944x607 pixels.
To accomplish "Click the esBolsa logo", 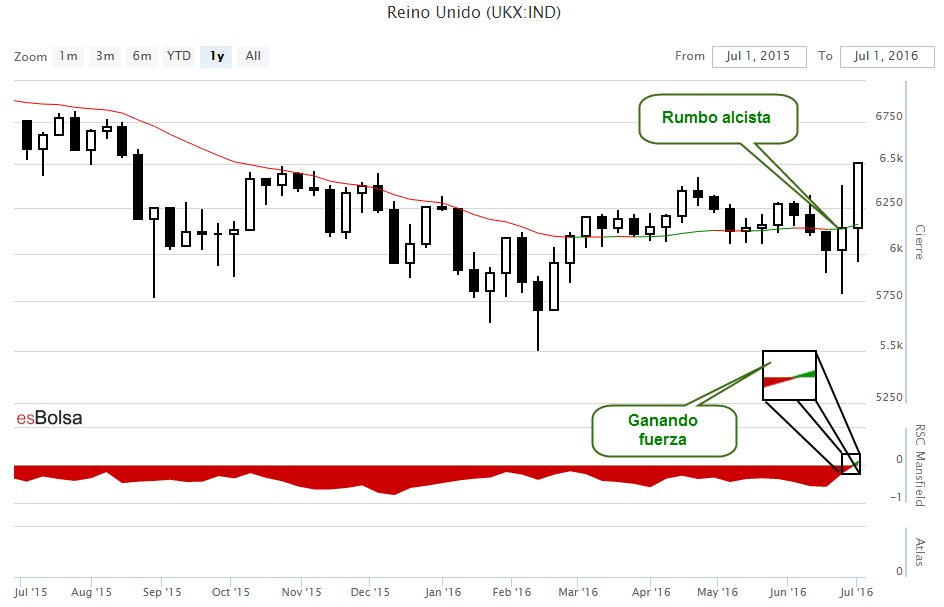I will pos(49,418).
